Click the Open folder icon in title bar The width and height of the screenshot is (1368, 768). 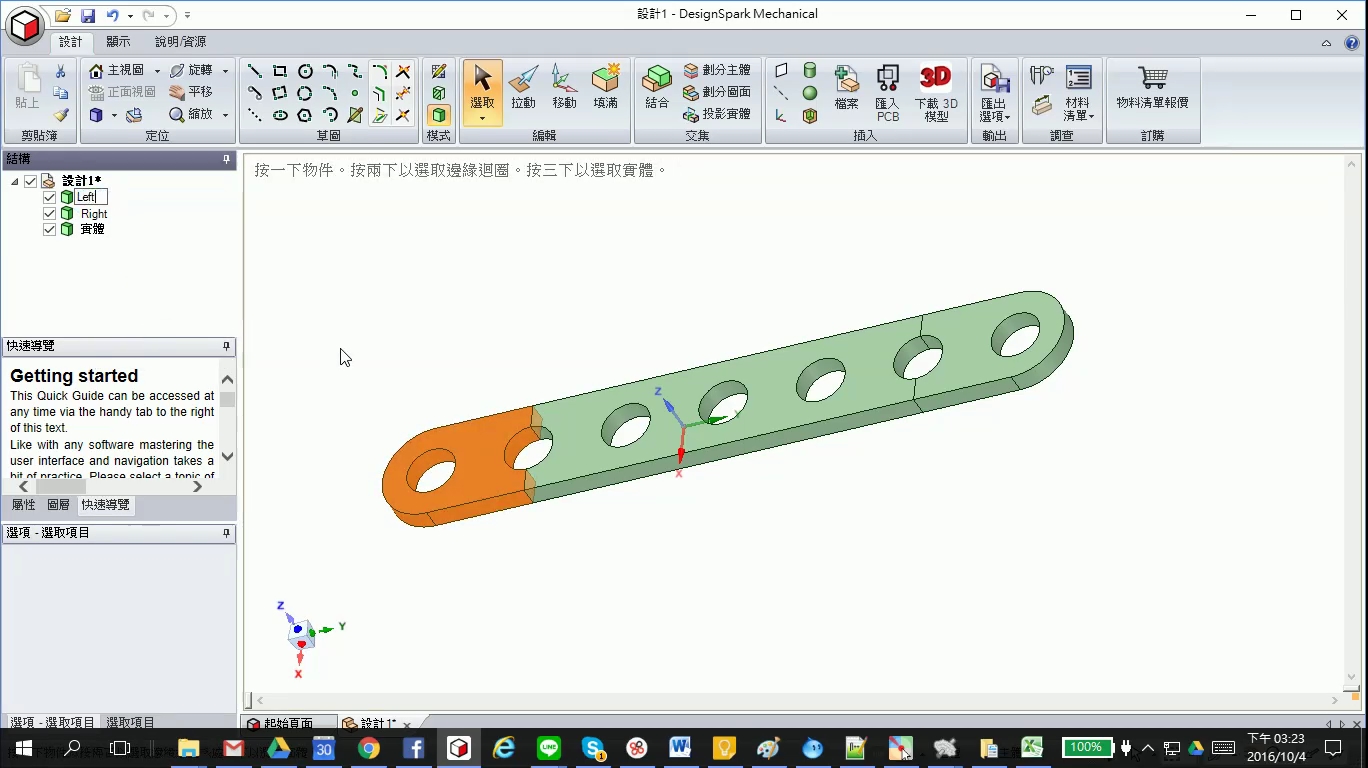(63, 15)
